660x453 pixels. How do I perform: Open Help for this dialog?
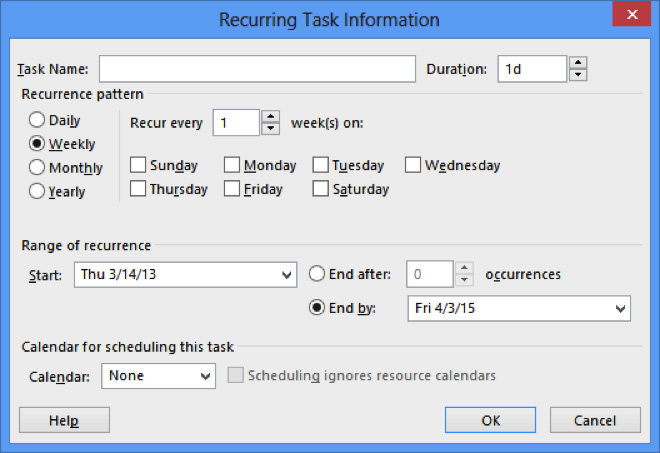click(64, 421)
